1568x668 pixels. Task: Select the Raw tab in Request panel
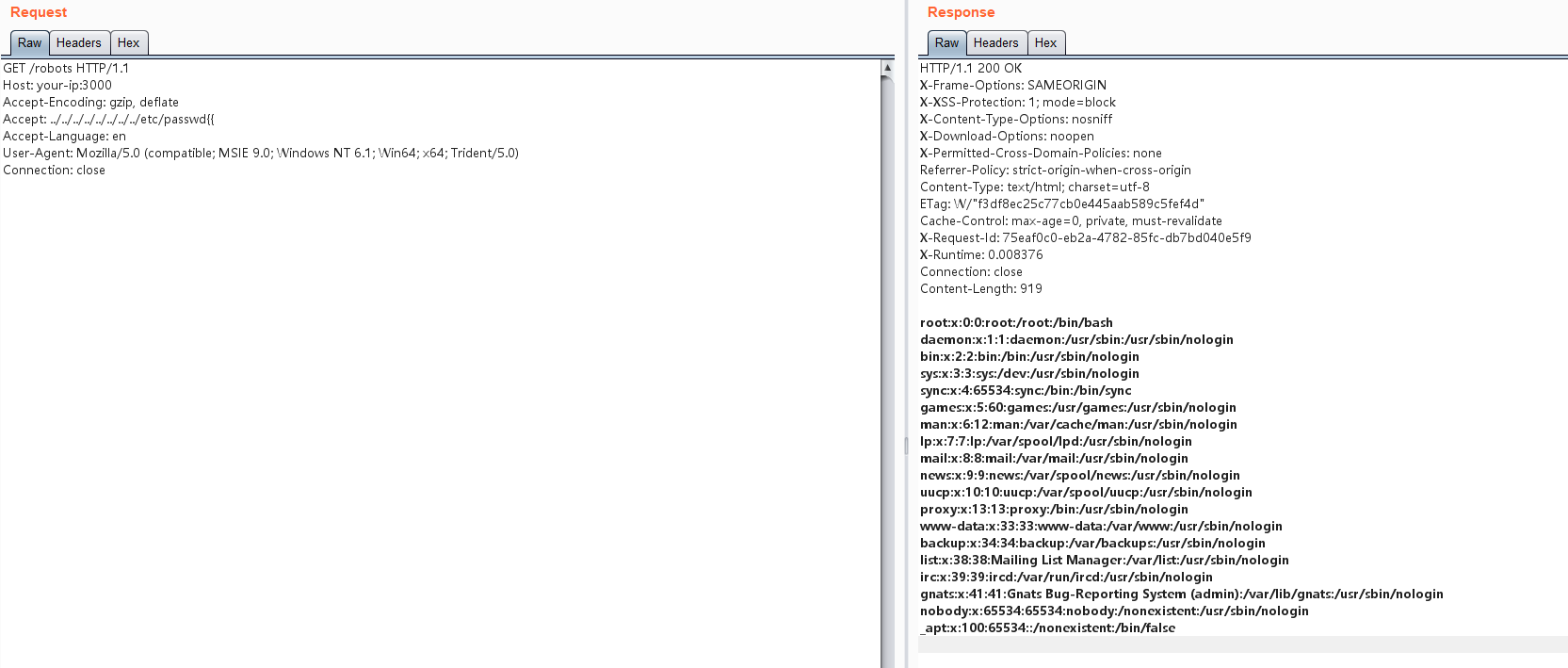[x=29, y=43]
